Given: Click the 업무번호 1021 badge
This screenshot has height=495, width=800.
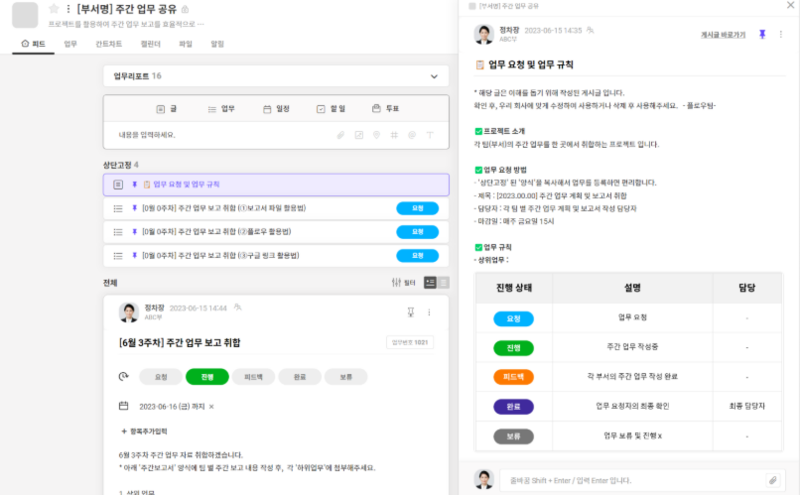Looking at the screenshot, I should tap(410, 342).
